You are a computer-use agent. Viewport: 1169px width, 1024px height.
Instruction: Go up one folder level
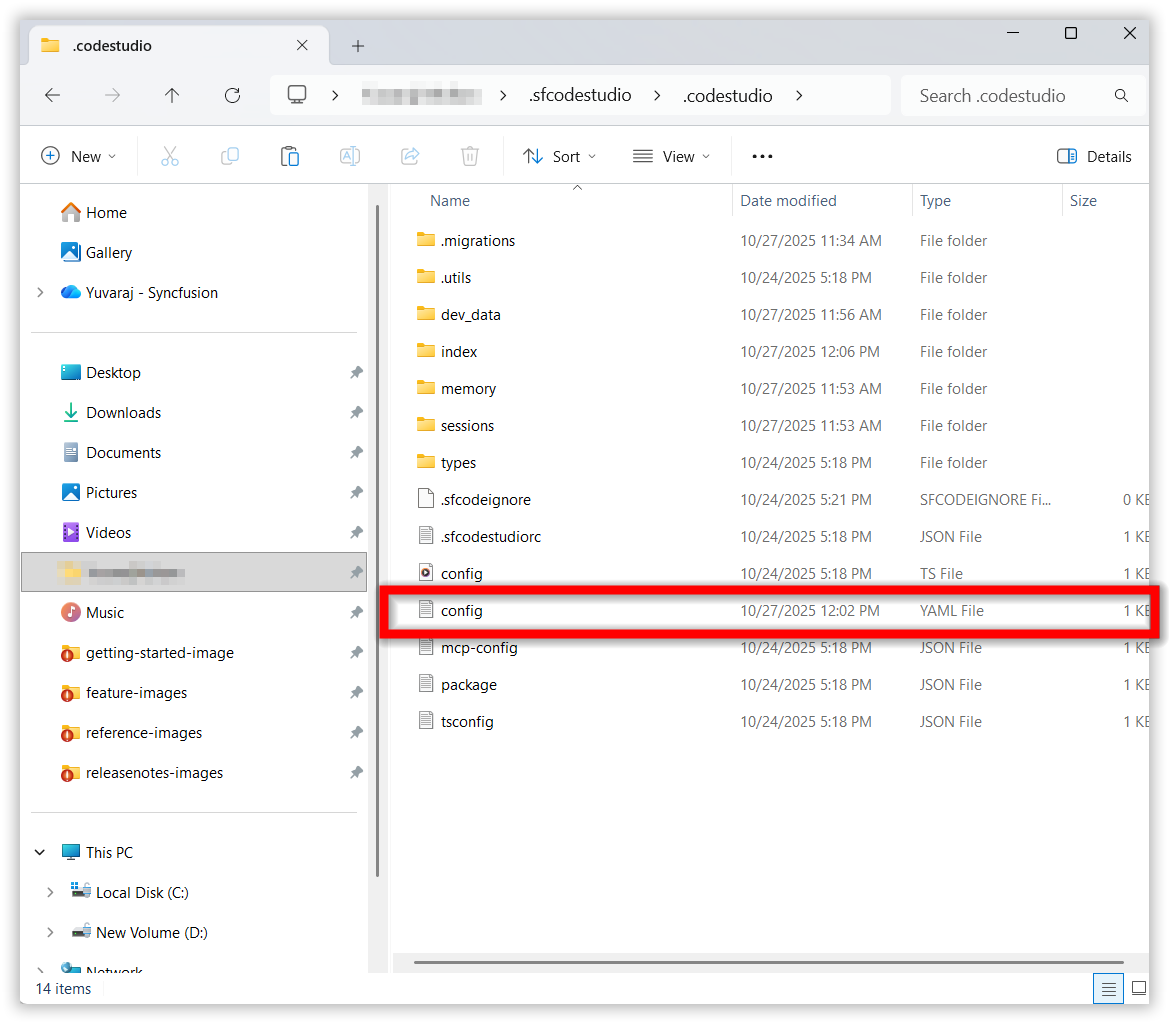[172, 96]
